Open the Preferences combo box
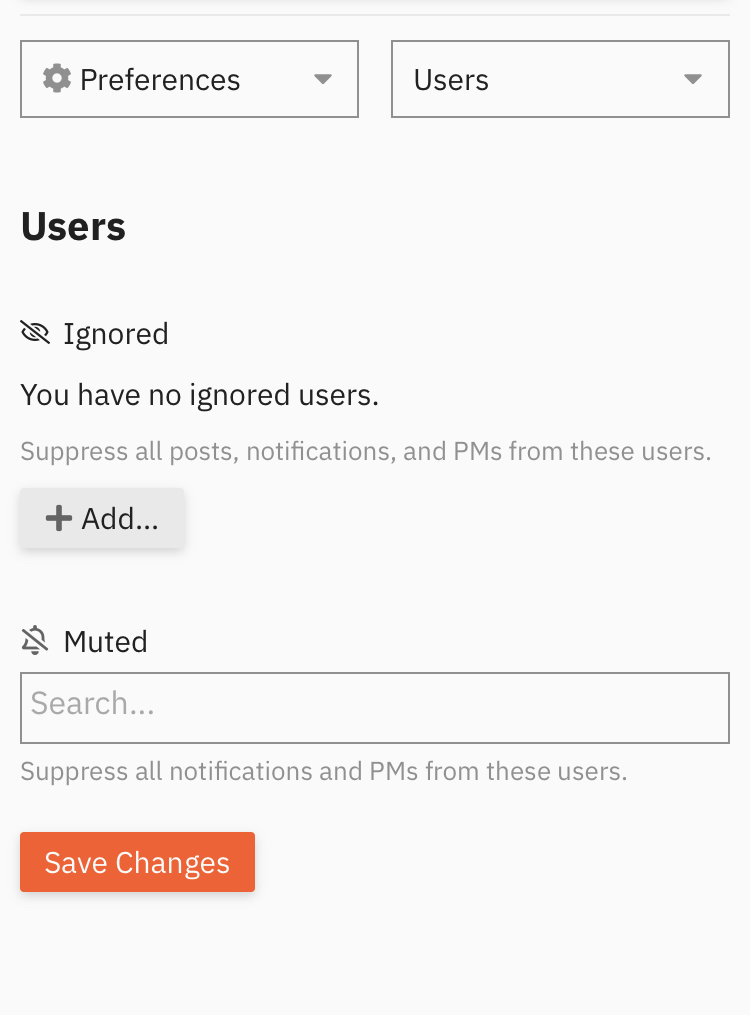The width and height of the screenshot is (750, 1015). click(x=189, y=79)
